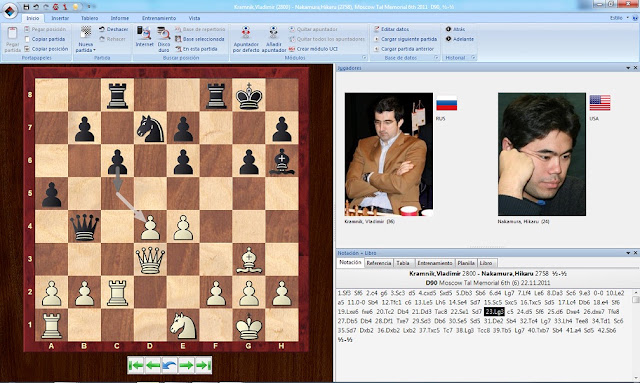Screen dimensions: 640x383
Task: Open the Vista ribbon tab
Action: [x=194, y=18]
